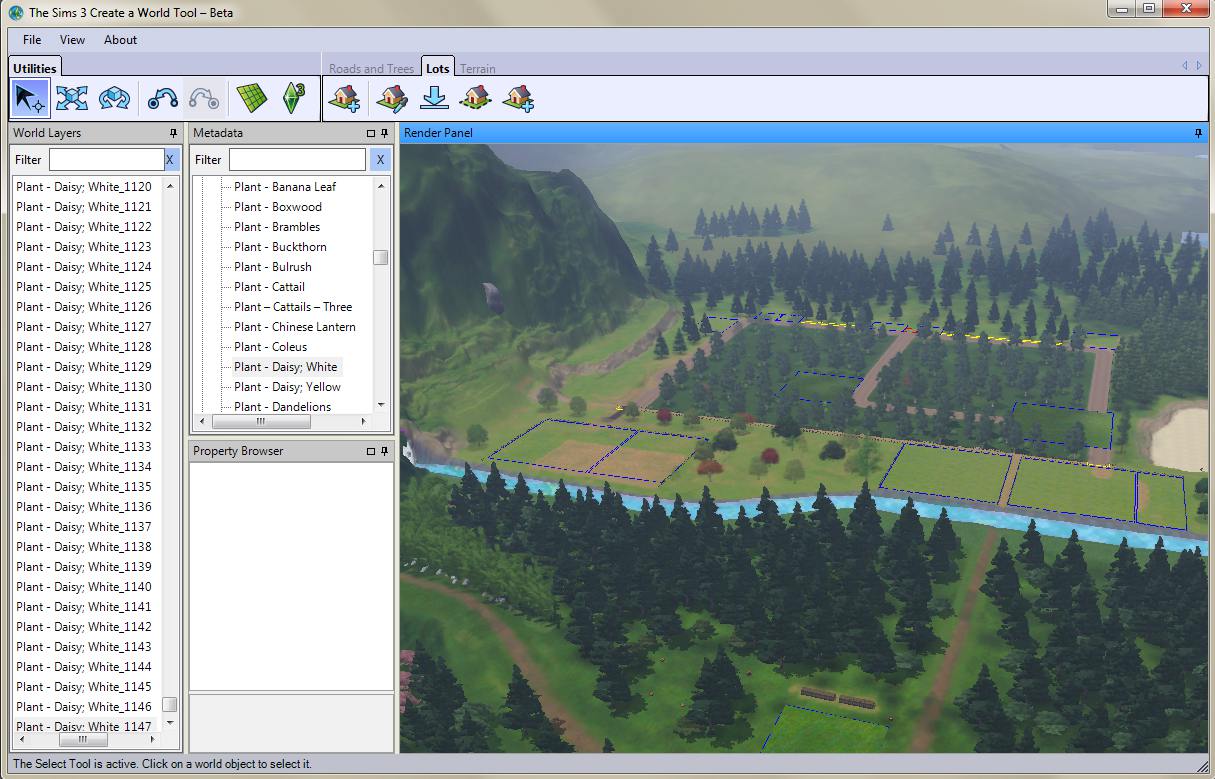Activate the Select Tool arrow icon
Image resolution: width=1215 pixels, height=779 pixels.
[x=31, y=98]
